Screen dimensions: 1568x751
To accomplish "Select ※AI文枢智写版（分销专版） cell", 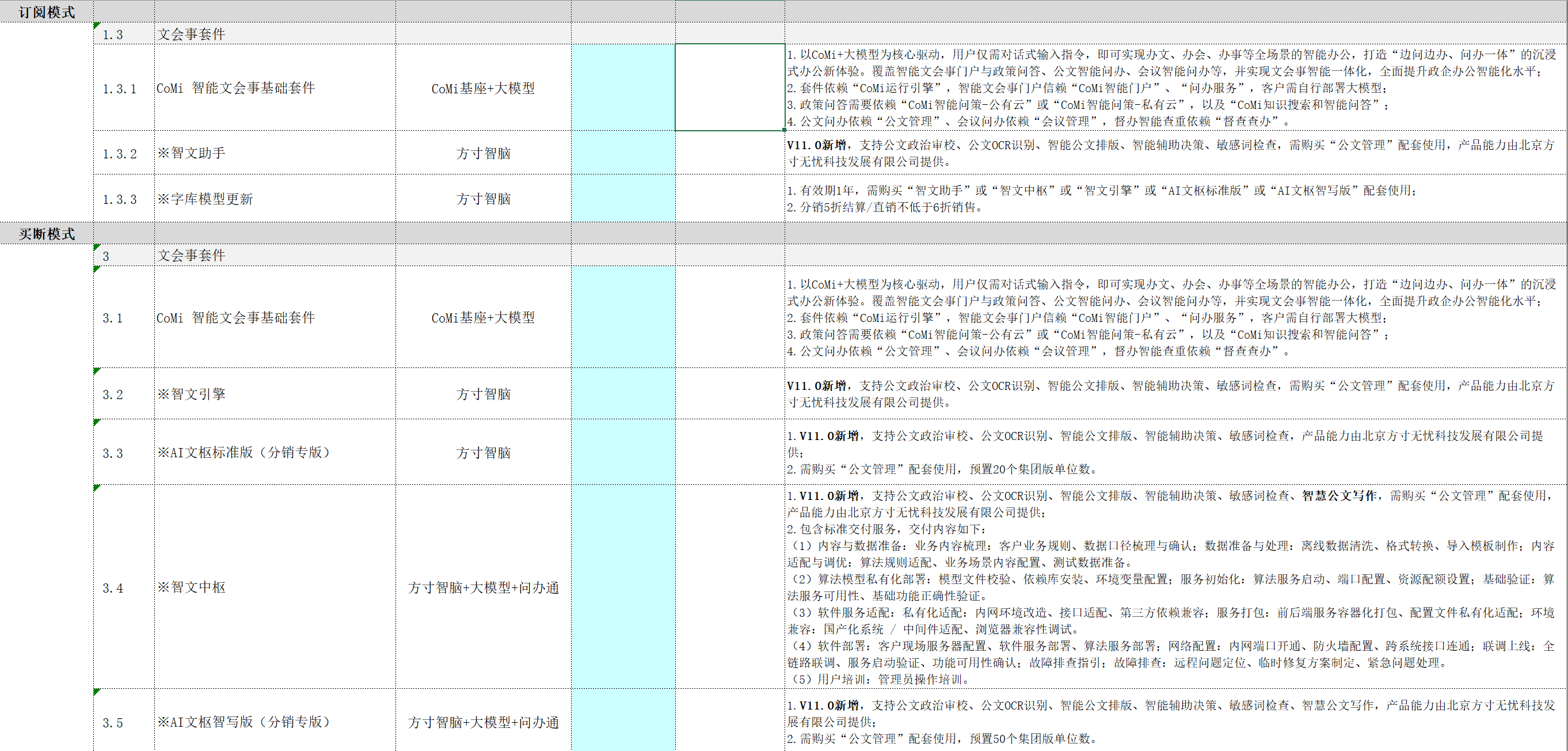I will (275, 721).
